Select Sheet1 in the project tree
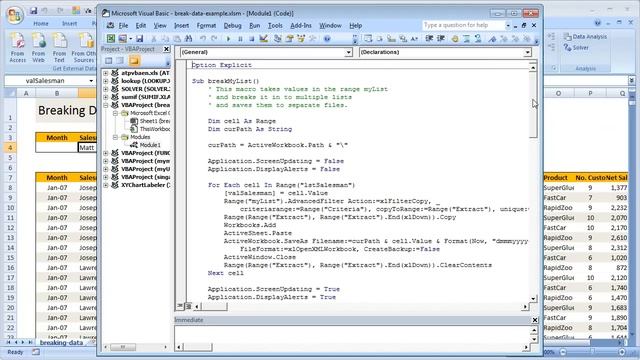640x360 pixels. (x=154, y=121)
